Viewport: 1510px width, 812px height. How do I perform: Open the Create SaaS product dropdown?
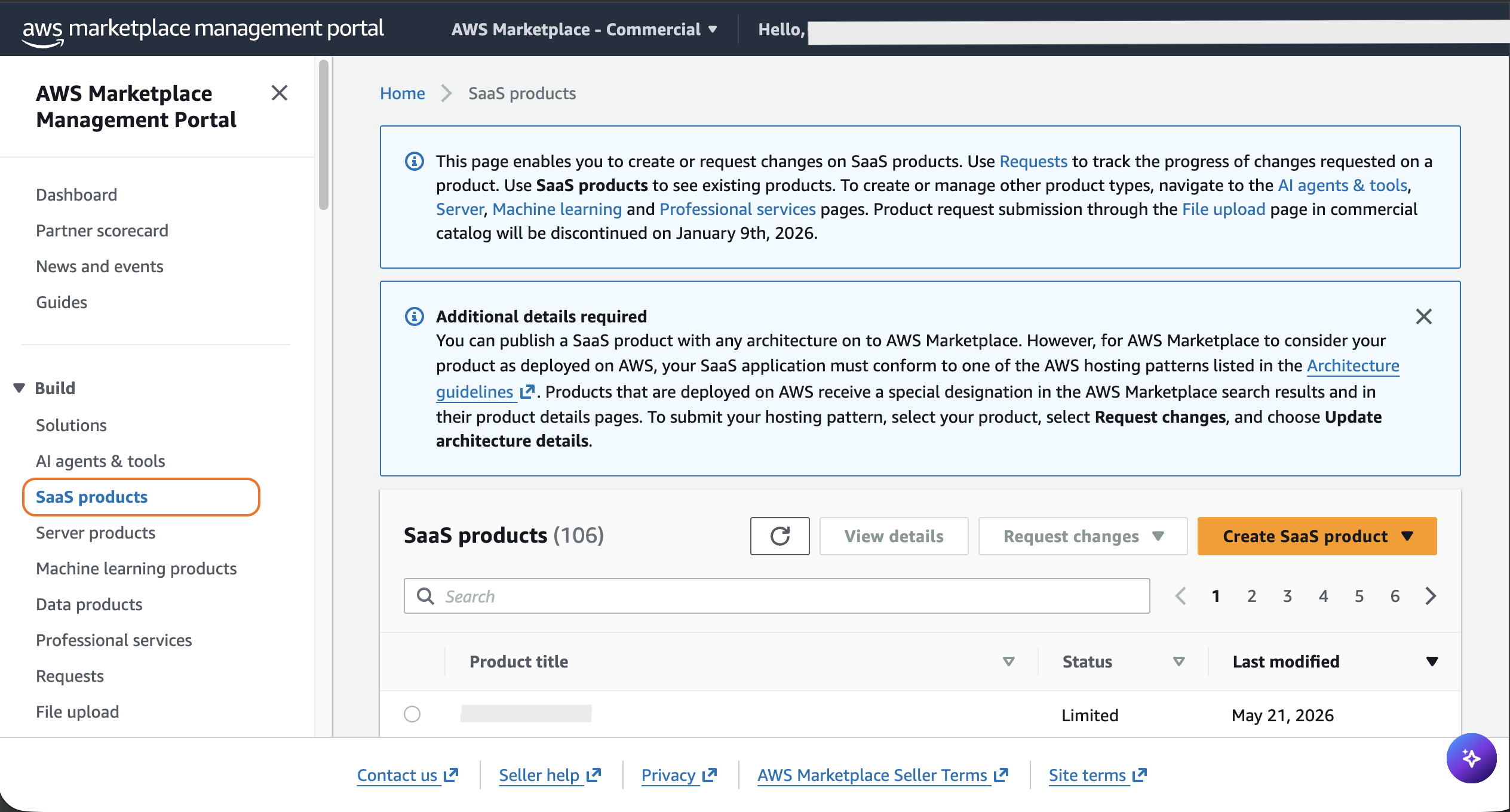1317,536
